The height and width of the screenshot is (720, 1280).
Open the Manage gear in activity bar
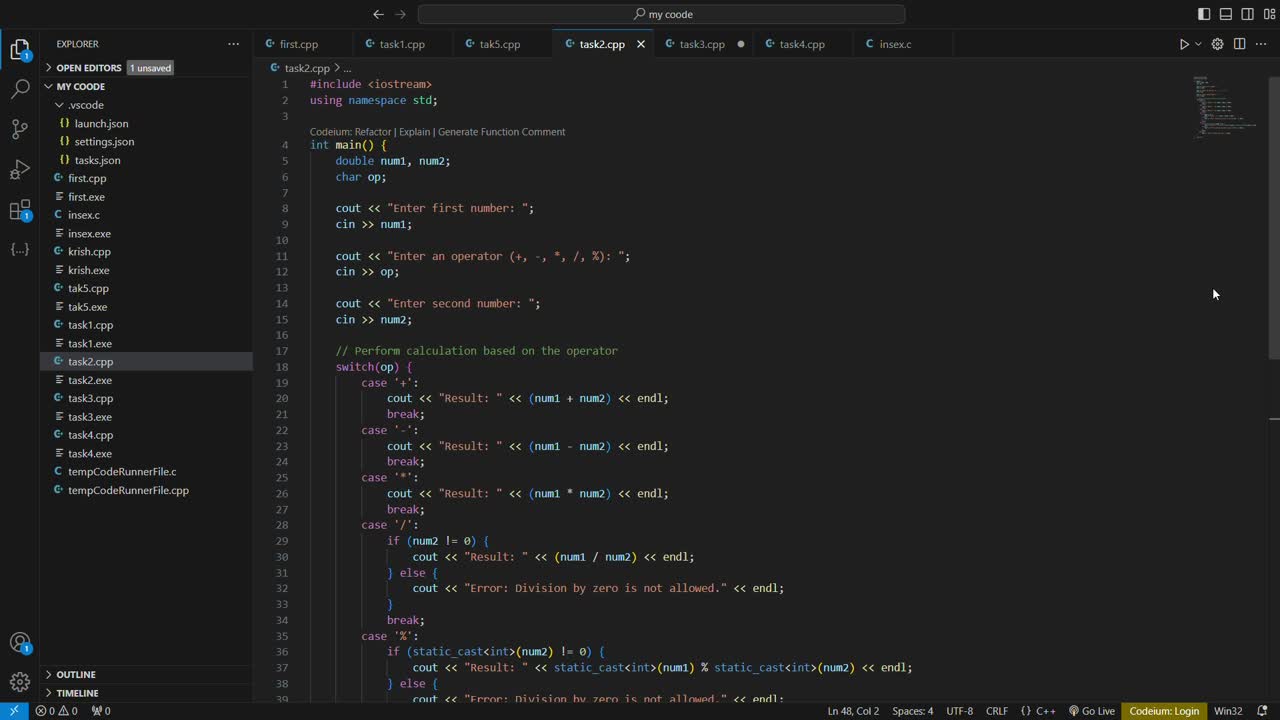[20, 682]
